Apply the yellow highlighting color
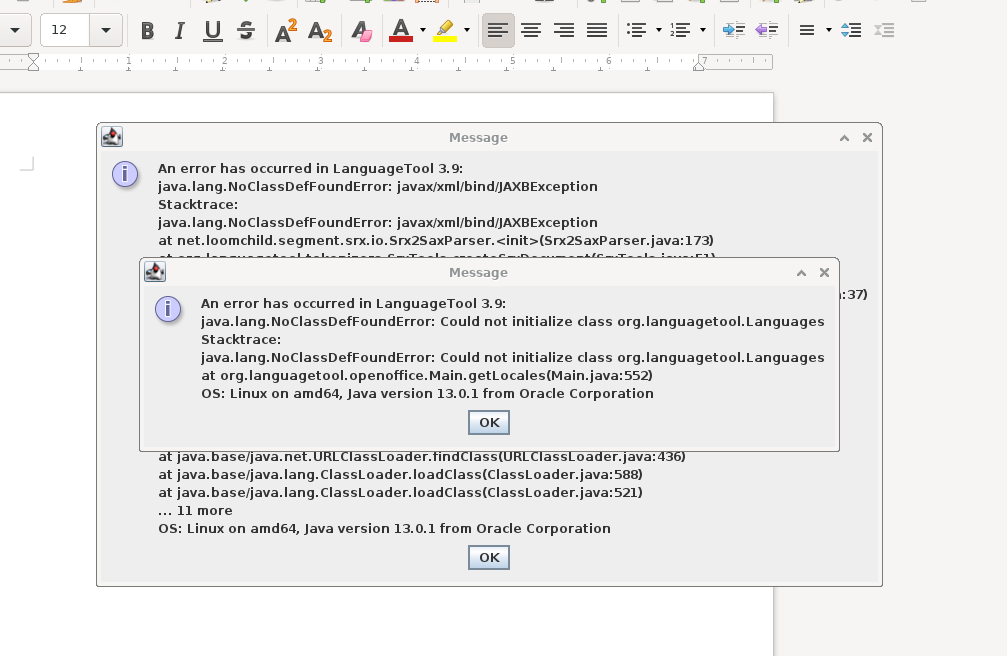 coord(445,30)
